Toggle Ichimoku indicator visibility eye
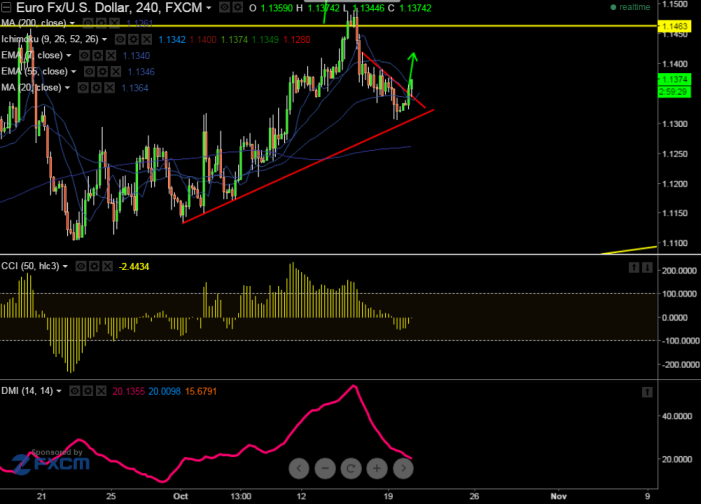This screenshot has width=701, height=504. click(120, 39)
